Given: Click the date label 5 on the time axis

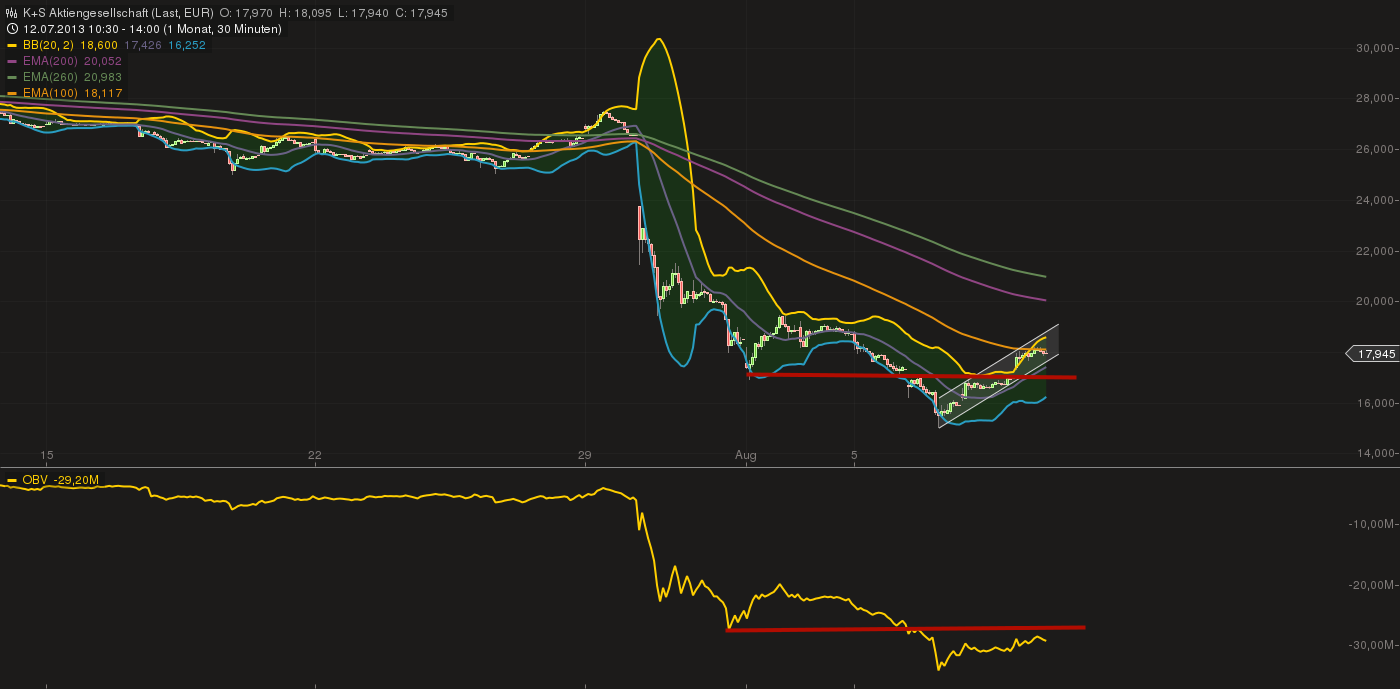Looking at the screenshot, I should (x=855, y=455).
